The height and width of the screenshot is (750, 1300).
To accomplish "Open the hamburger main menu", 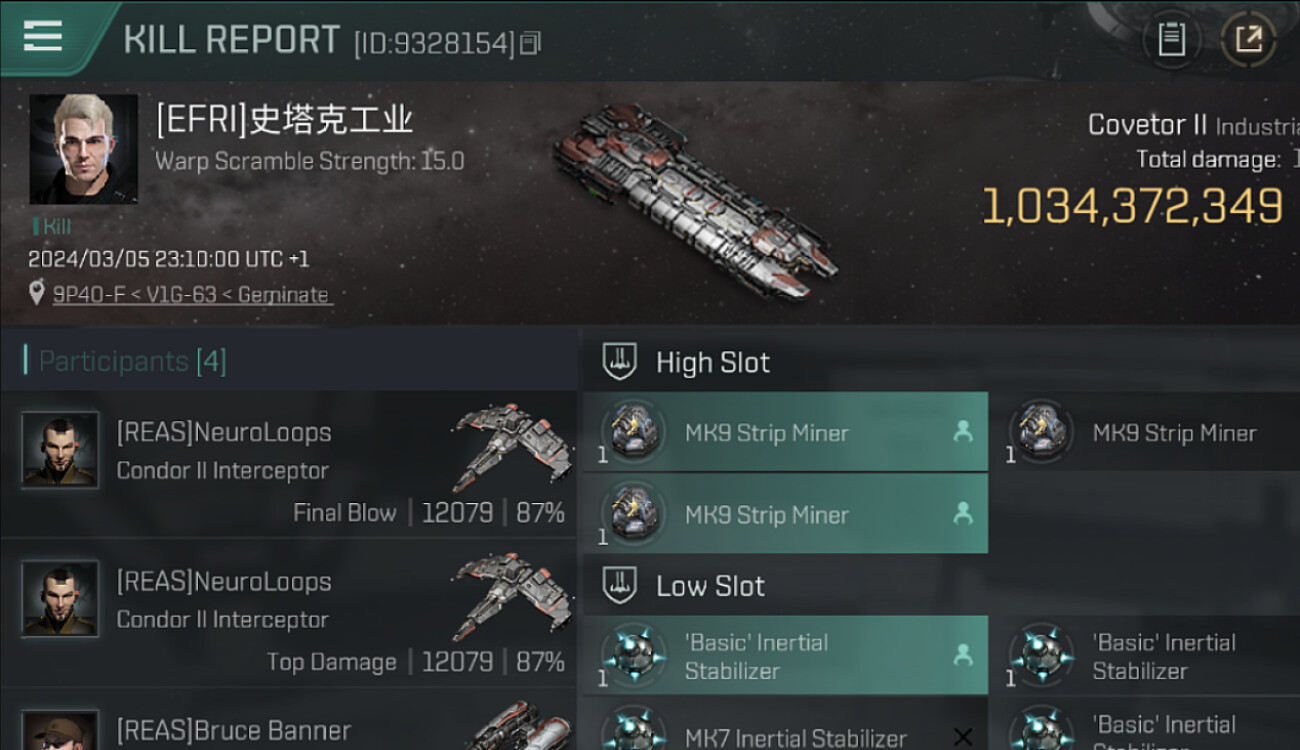I will [43, 37].
